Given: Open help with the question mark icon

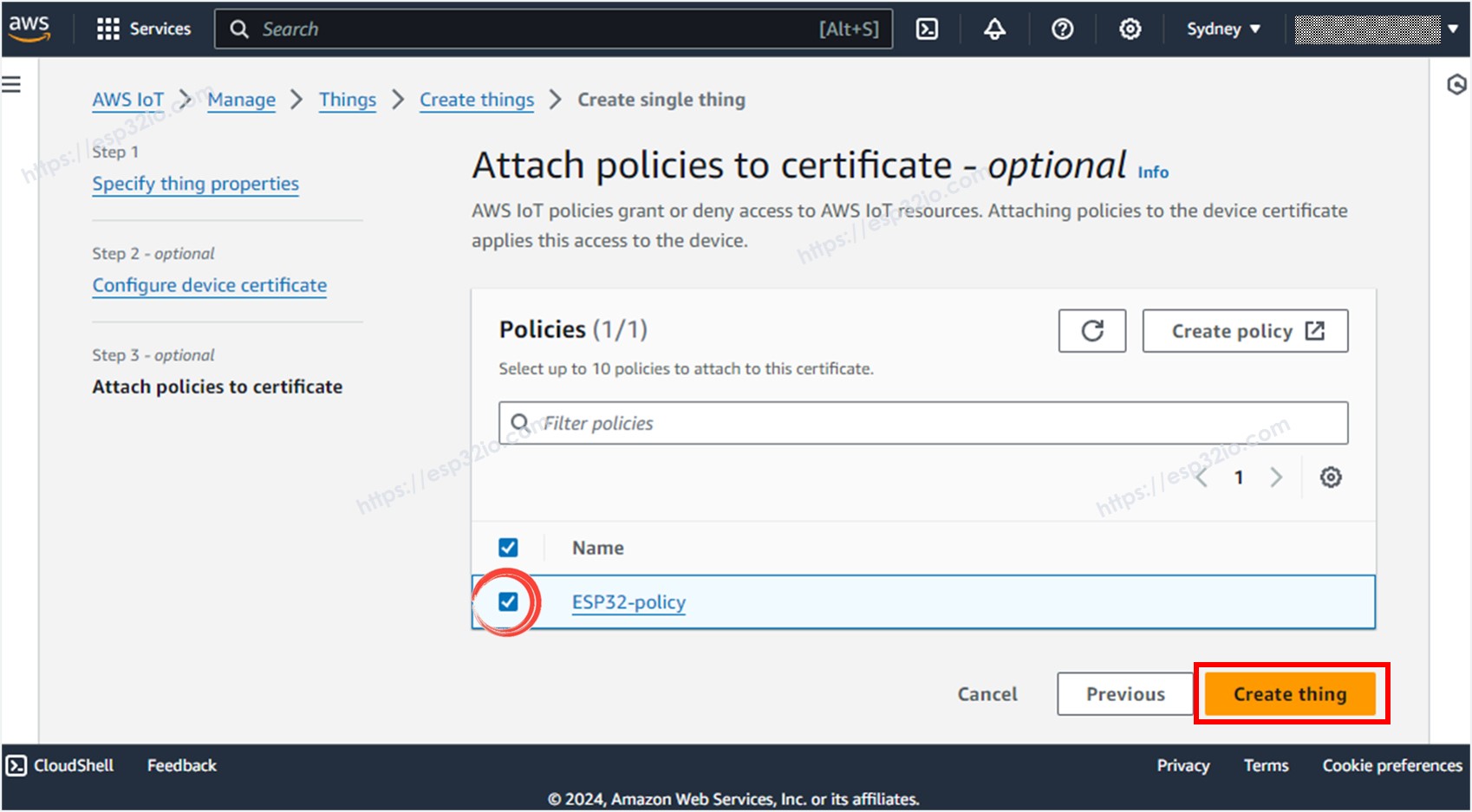Looking at the screenshot, I should 1062,29.
